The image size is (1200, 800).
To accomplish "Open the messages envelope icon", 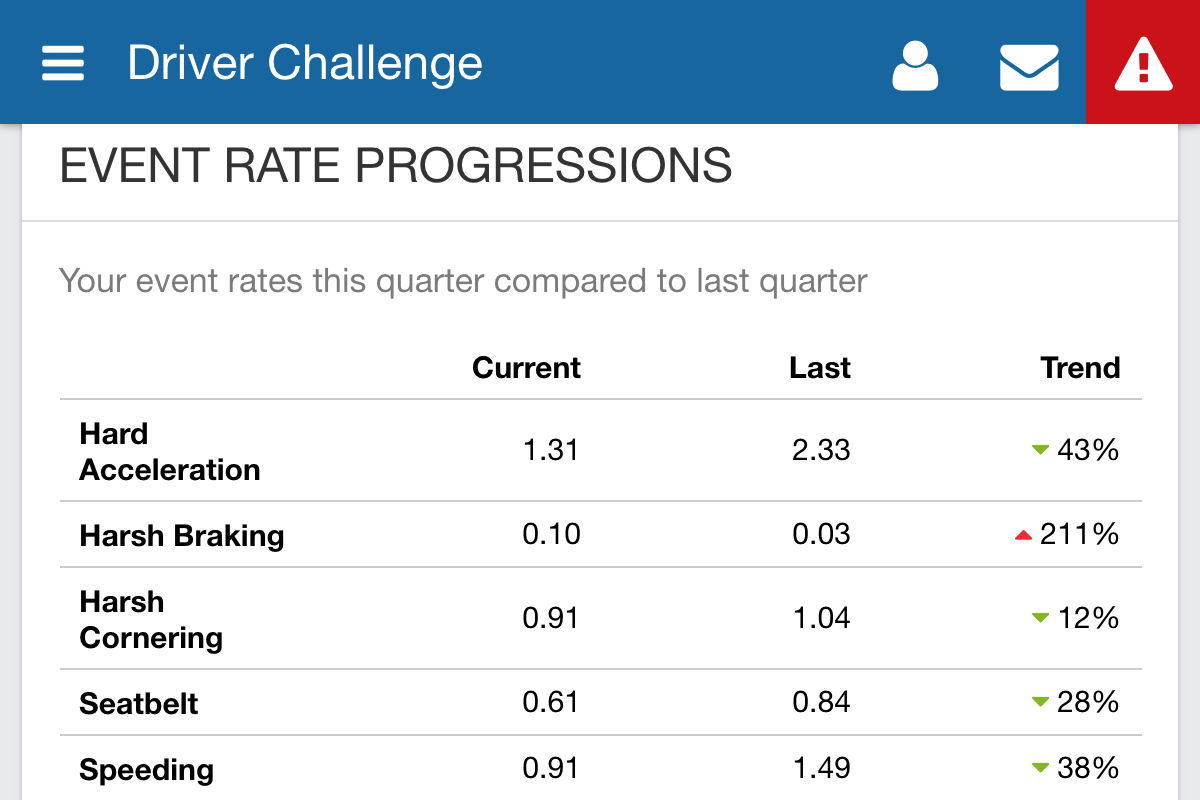I will click(1030, 67).
